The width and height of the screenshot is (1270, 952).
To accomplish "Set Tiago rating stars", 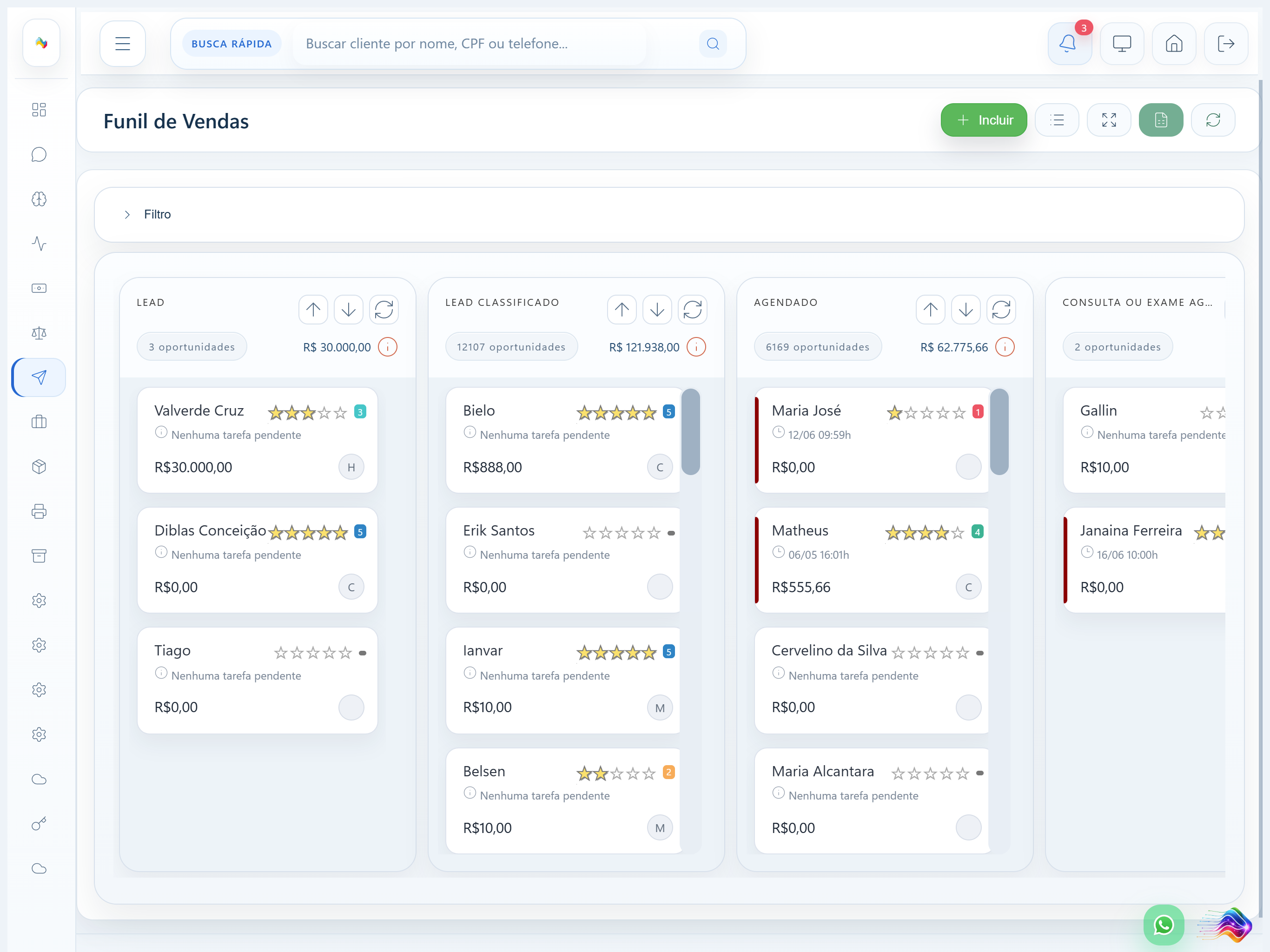I will (x=312, y=653).
